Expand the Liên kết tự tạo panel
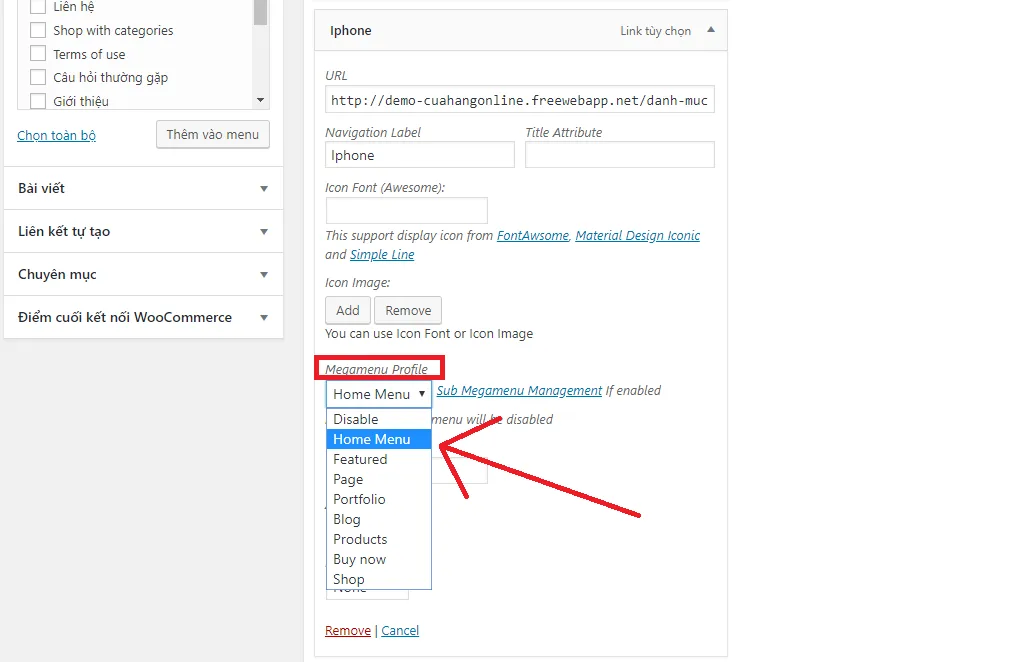1026x662 pixels. point(143,232)
